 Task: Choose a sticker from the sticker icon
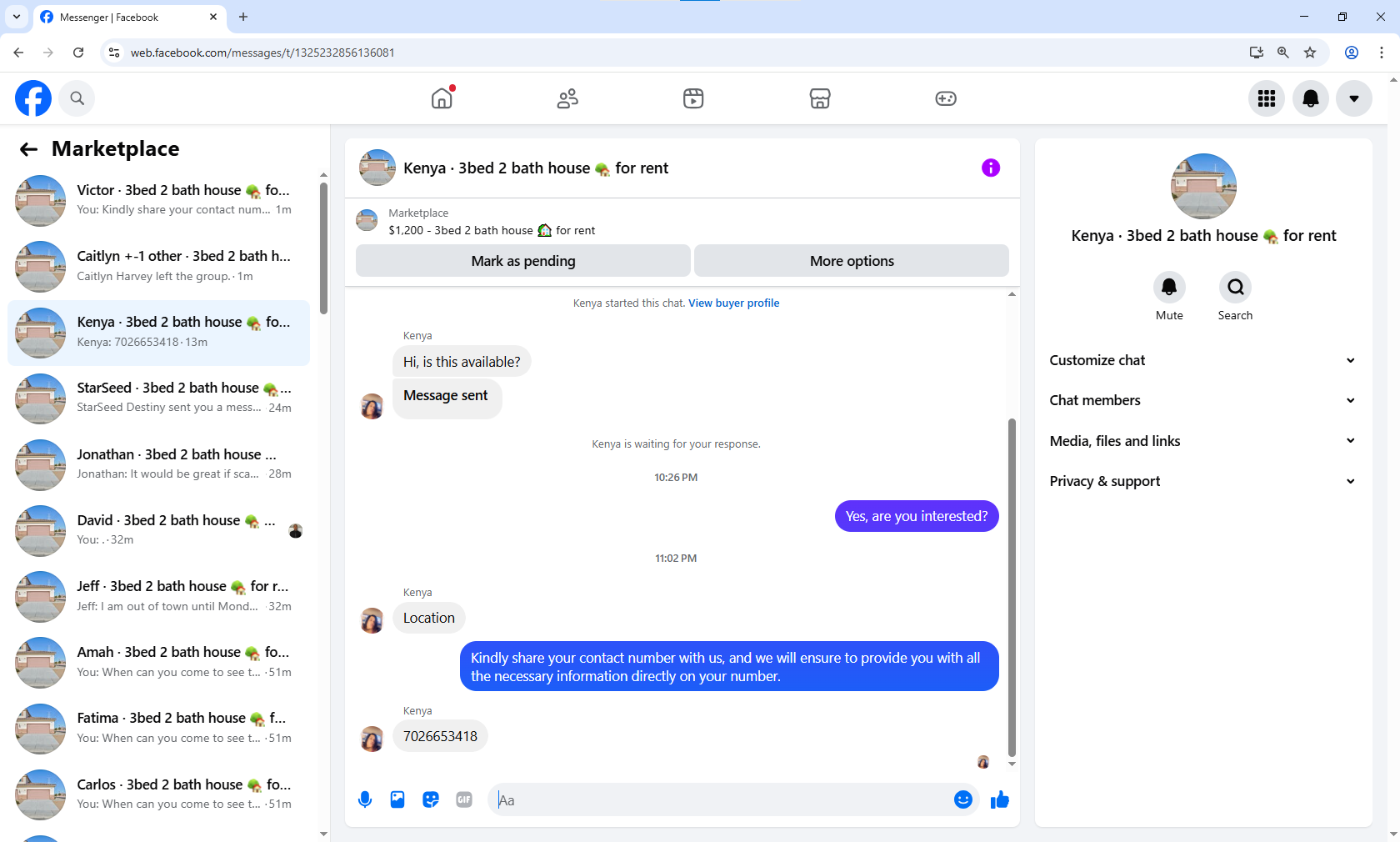pos(431,800)
